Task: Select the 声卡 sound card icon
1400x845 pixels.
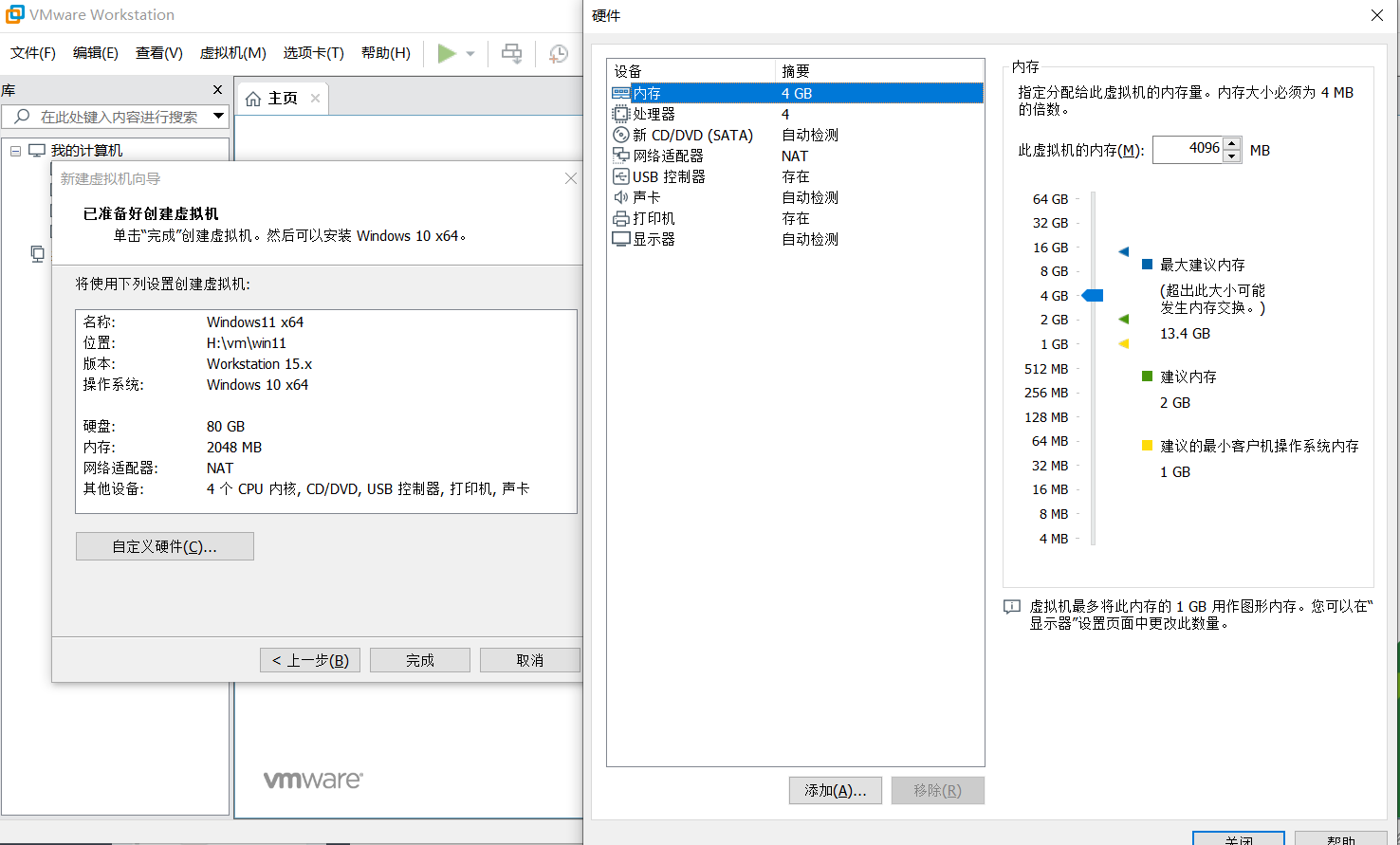Action: [621, 197]
